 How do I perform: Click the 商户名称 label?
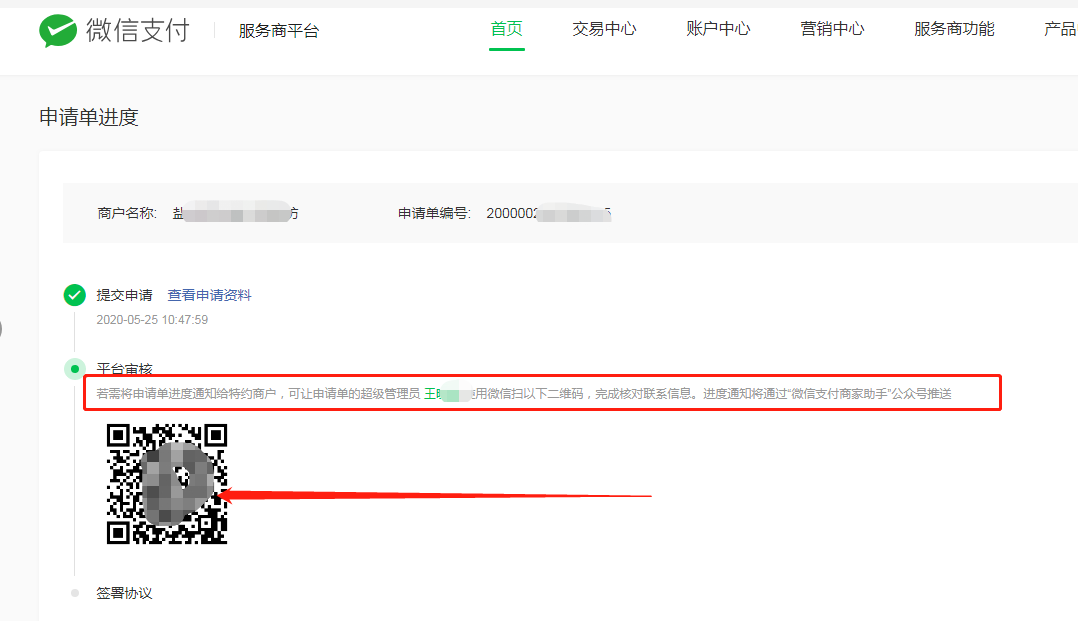click(x=127, y=213)
